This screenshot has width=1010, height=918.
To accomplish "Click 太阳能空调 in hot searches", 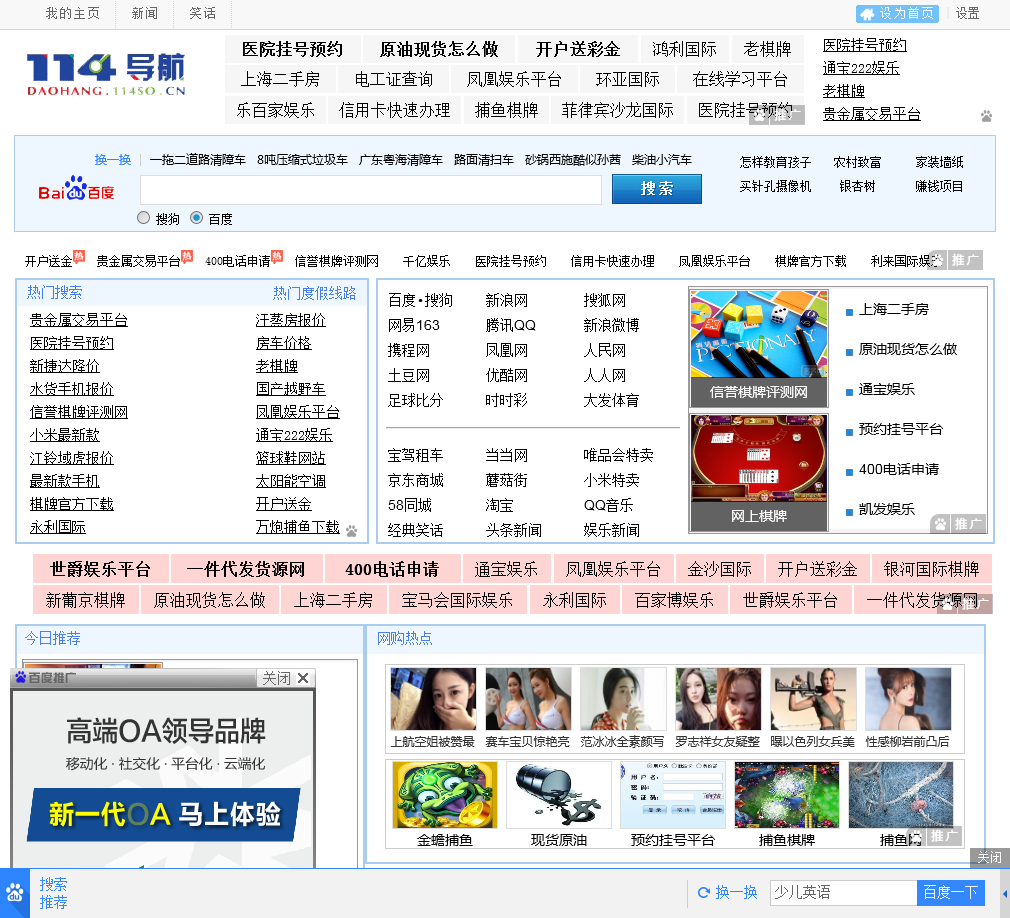I will [x=291, y=481].
